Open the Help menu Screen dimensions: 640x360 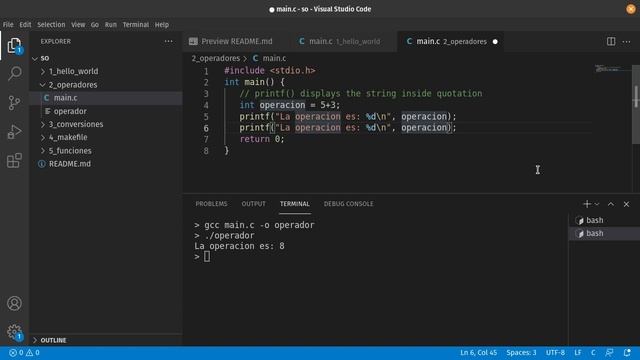coord(162,24)
